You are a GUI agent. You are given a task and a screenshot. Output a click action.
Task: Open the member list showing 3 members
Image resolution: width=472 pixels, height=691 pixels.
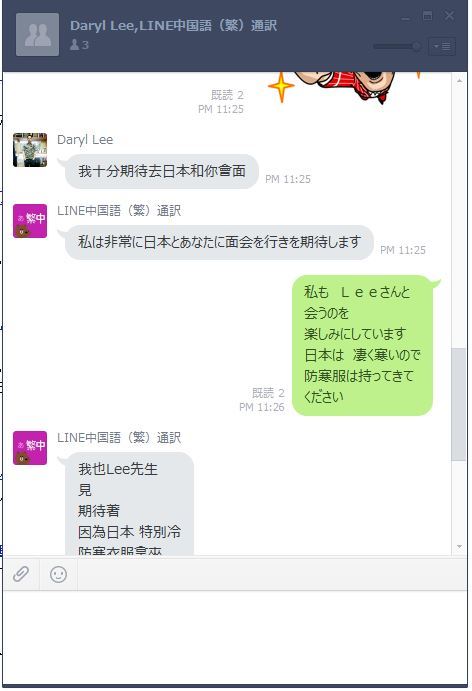[79, 45]
